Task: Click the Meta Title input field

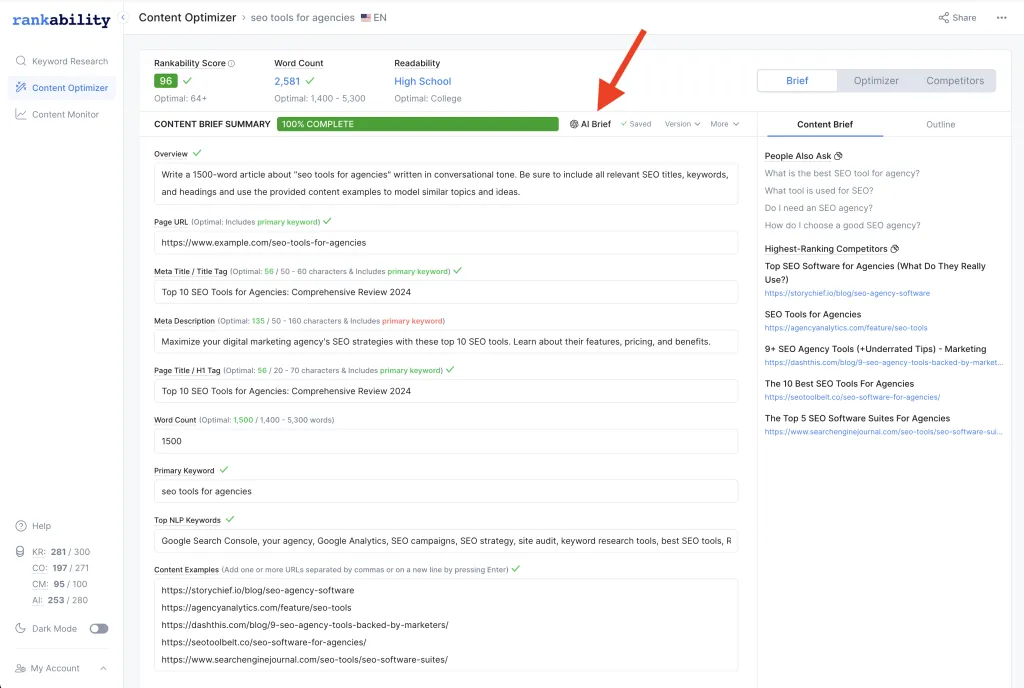Action: click(x=446, y=292)
